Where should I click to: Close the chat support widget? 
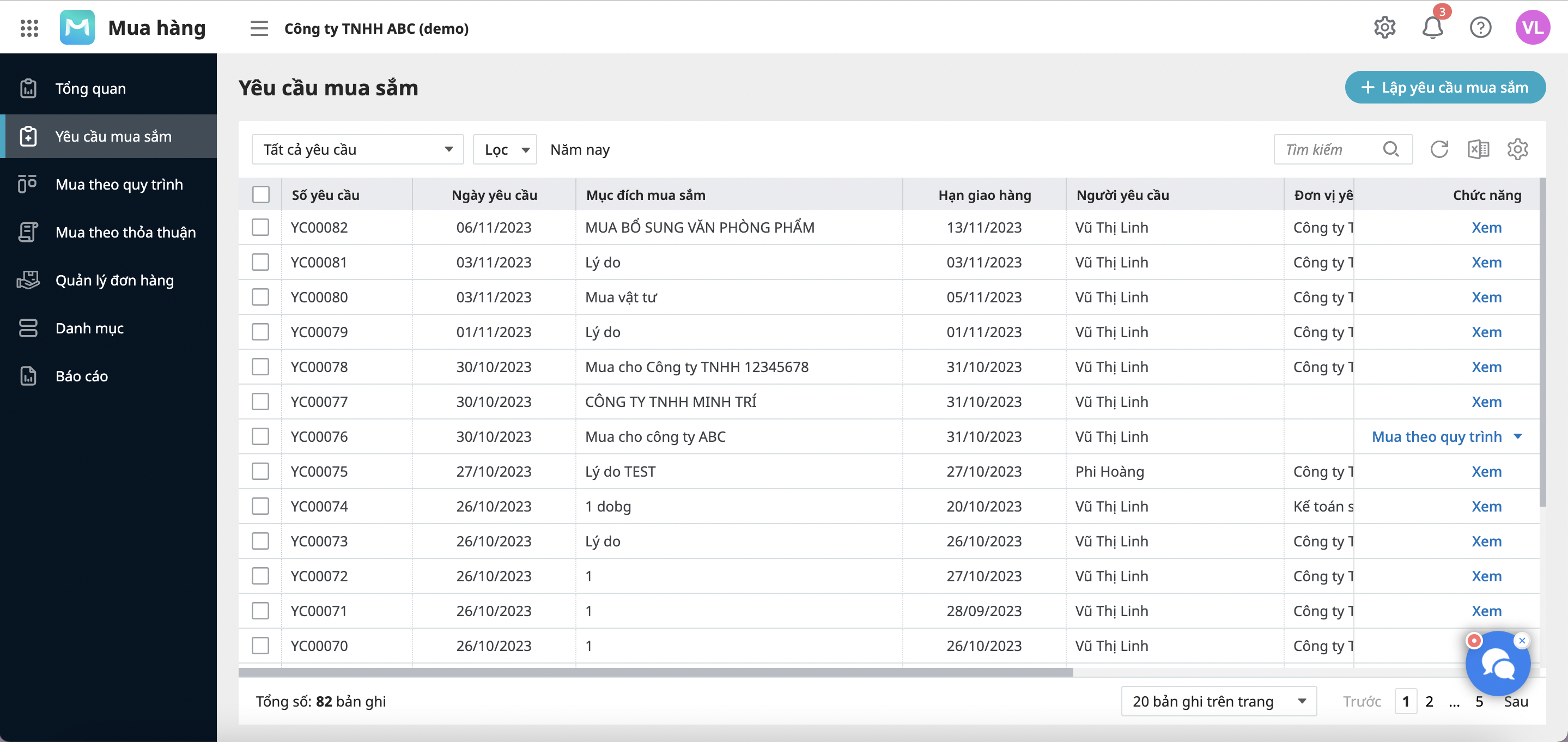pyautogui.click(x=1522, y=640)
